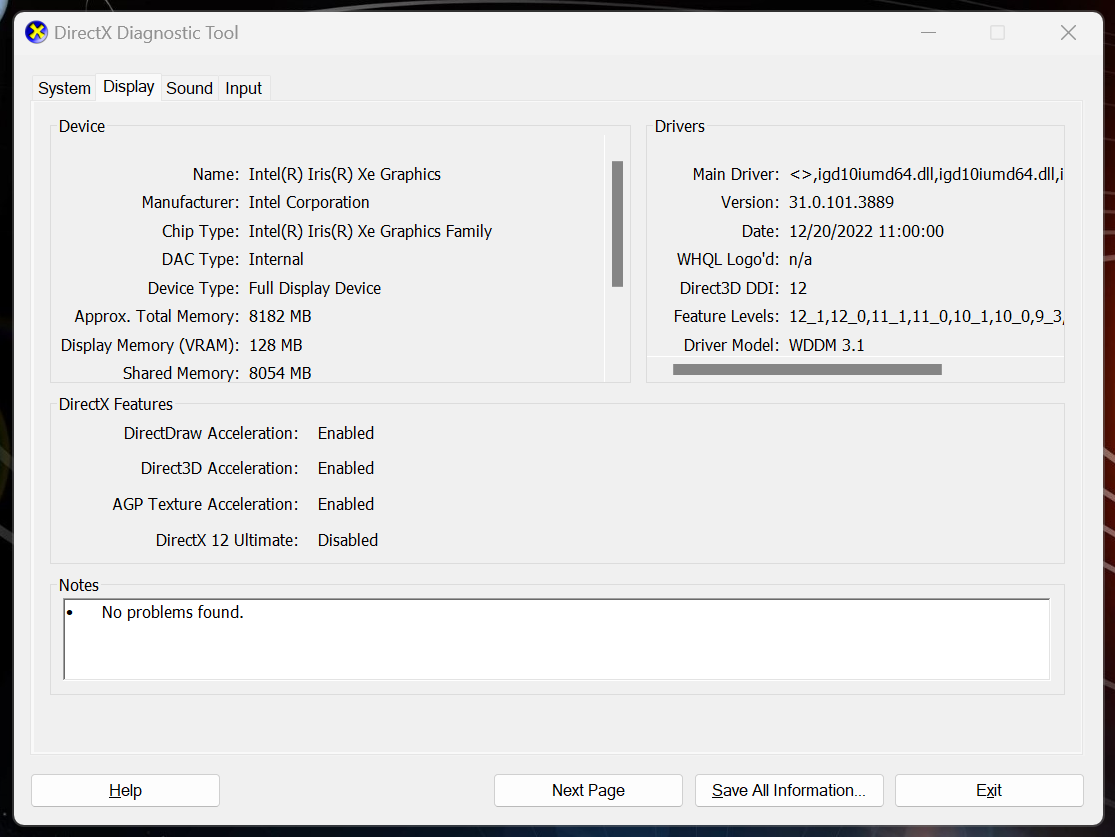
Task: Close the DirectX Diagnostic Tool window
Action: tap(1068, 33)
